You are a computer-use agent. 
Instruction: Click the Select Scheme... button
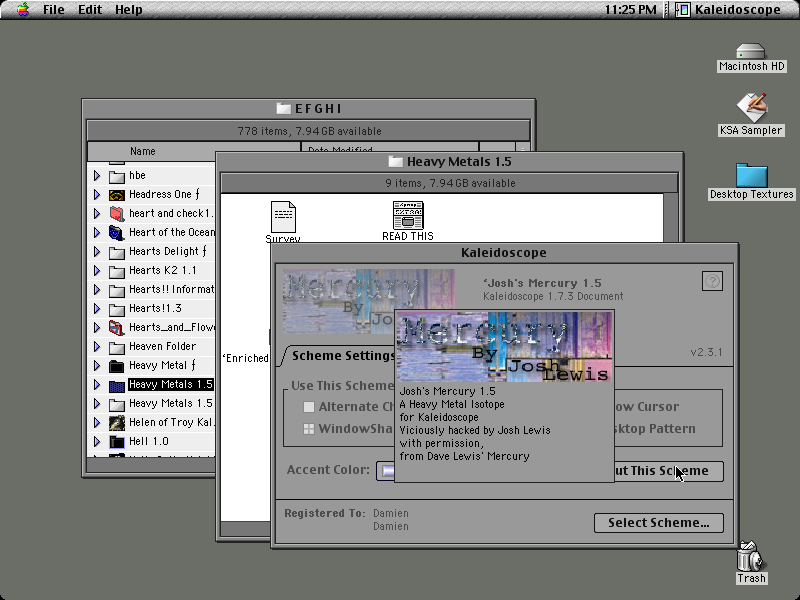pyautogui.click(x=659, y=522)
